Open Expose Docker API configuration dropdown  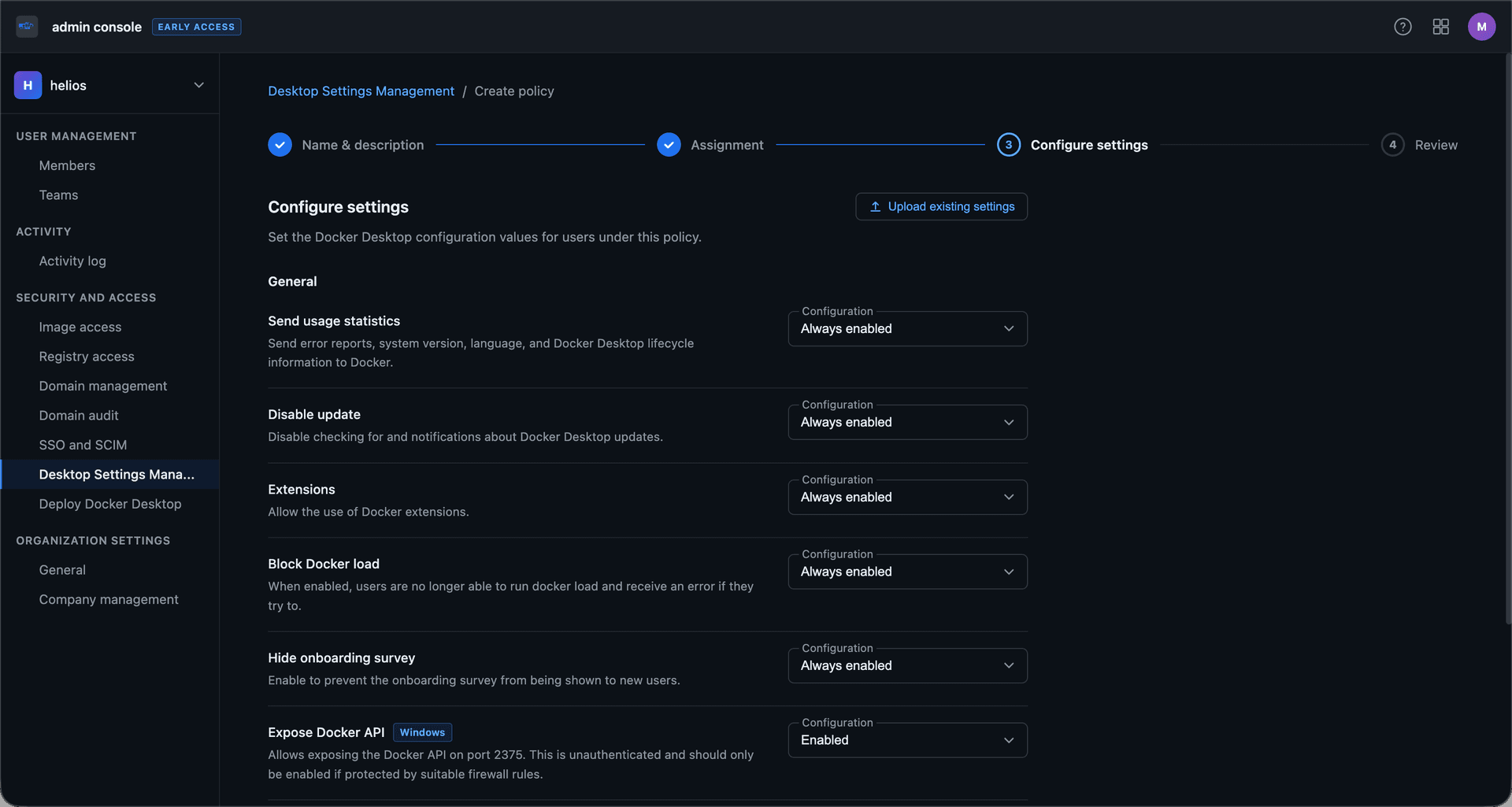click(x=907, y=741)
